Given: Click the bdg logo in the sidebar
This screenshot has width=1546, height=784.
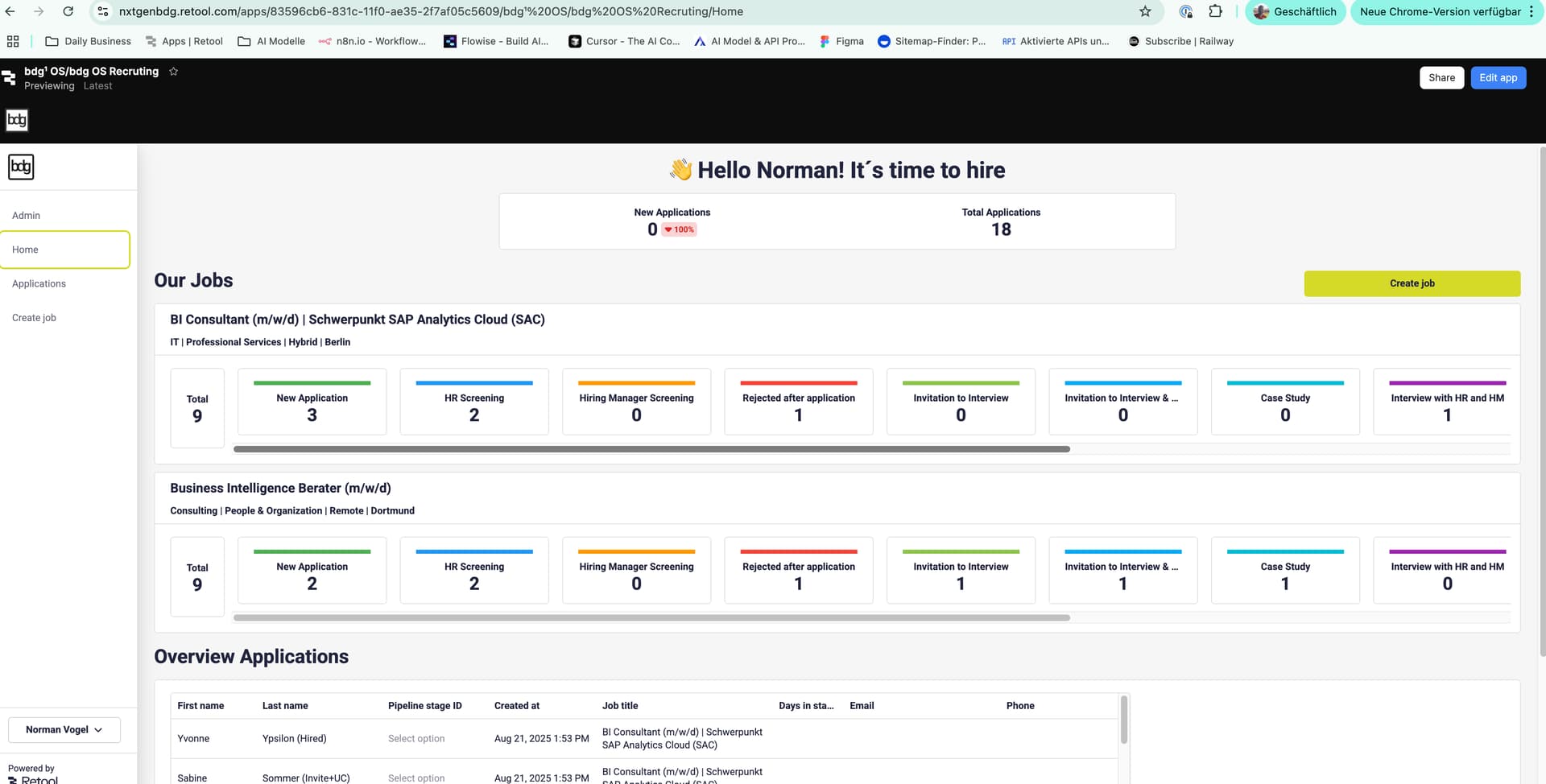Looking at the screenshot, I should click(21, 167).
